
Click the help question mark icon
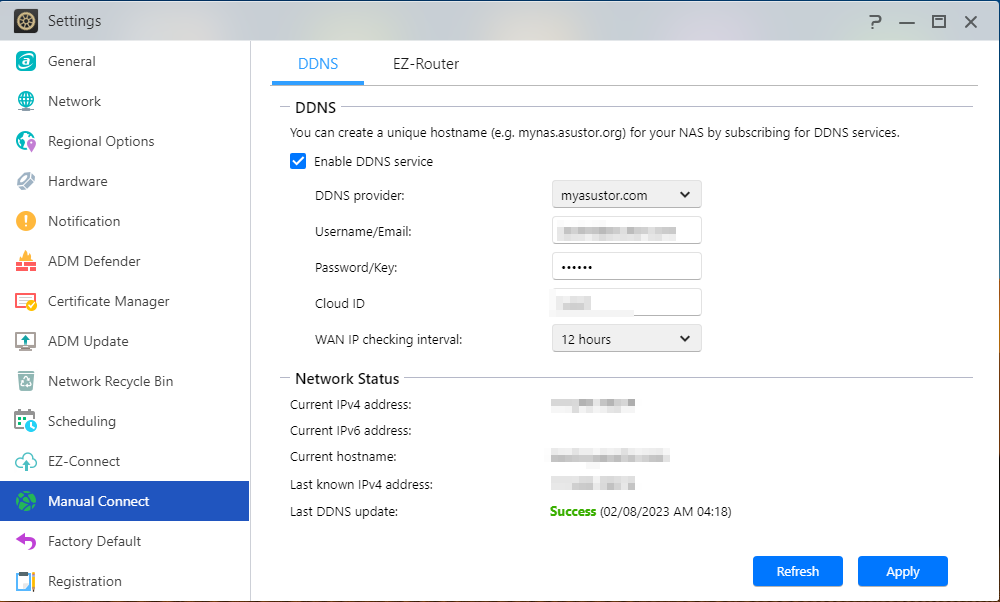click(875, 21)
